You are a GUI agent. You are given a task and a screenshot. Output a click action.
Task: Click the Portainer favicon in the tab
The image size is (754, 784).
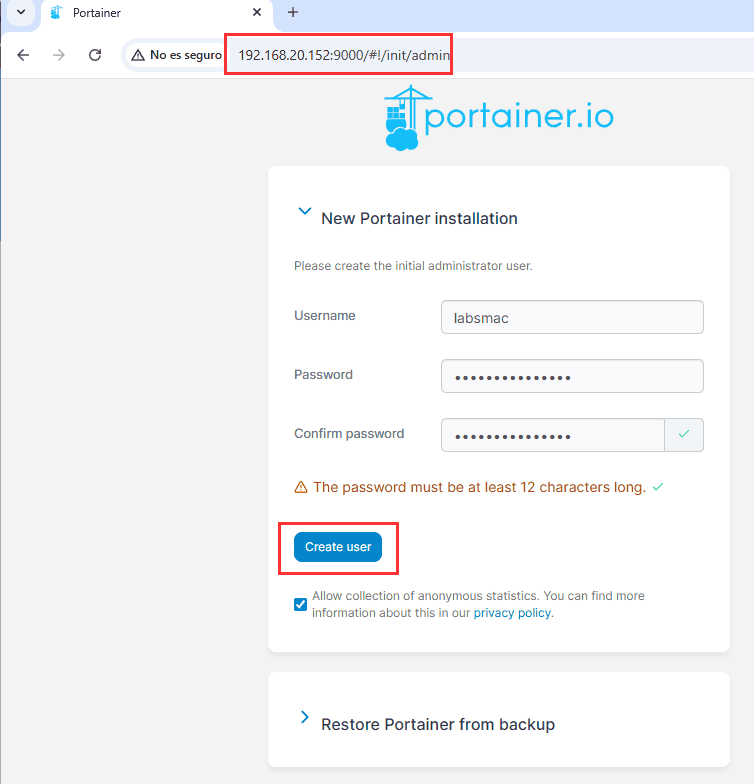click(56, 13)
